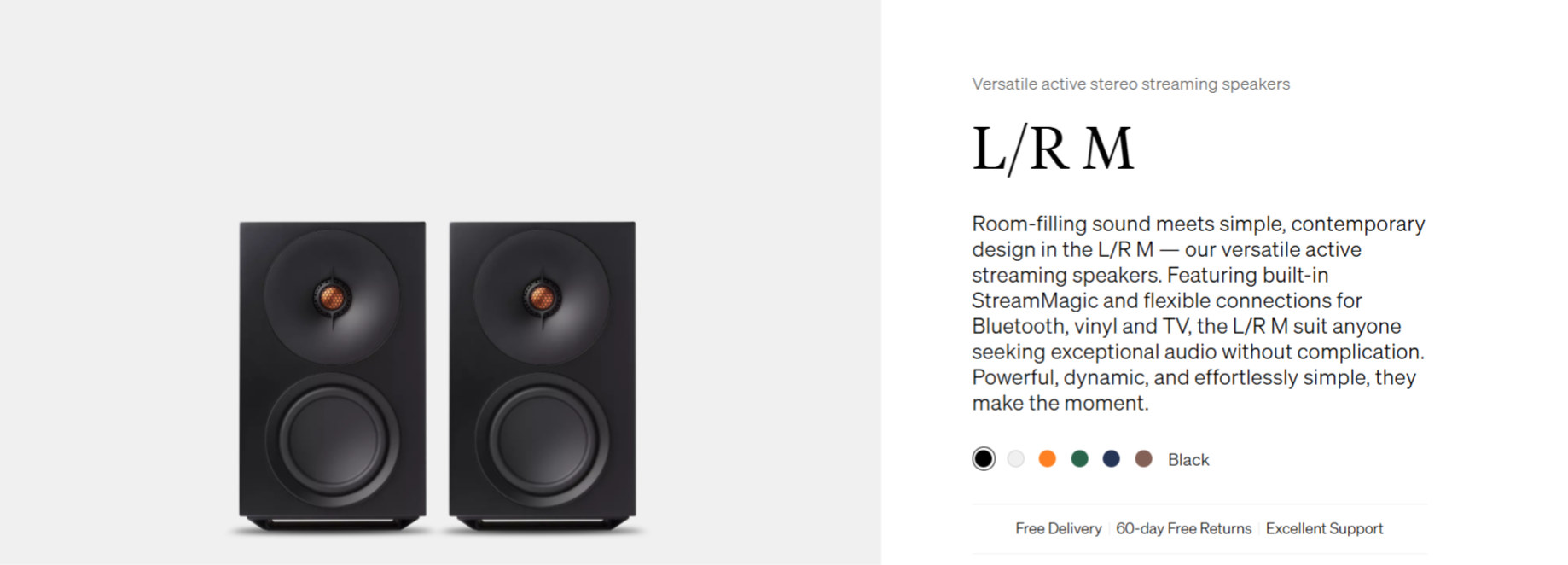Select the Black color swatch

pos(983,459)
